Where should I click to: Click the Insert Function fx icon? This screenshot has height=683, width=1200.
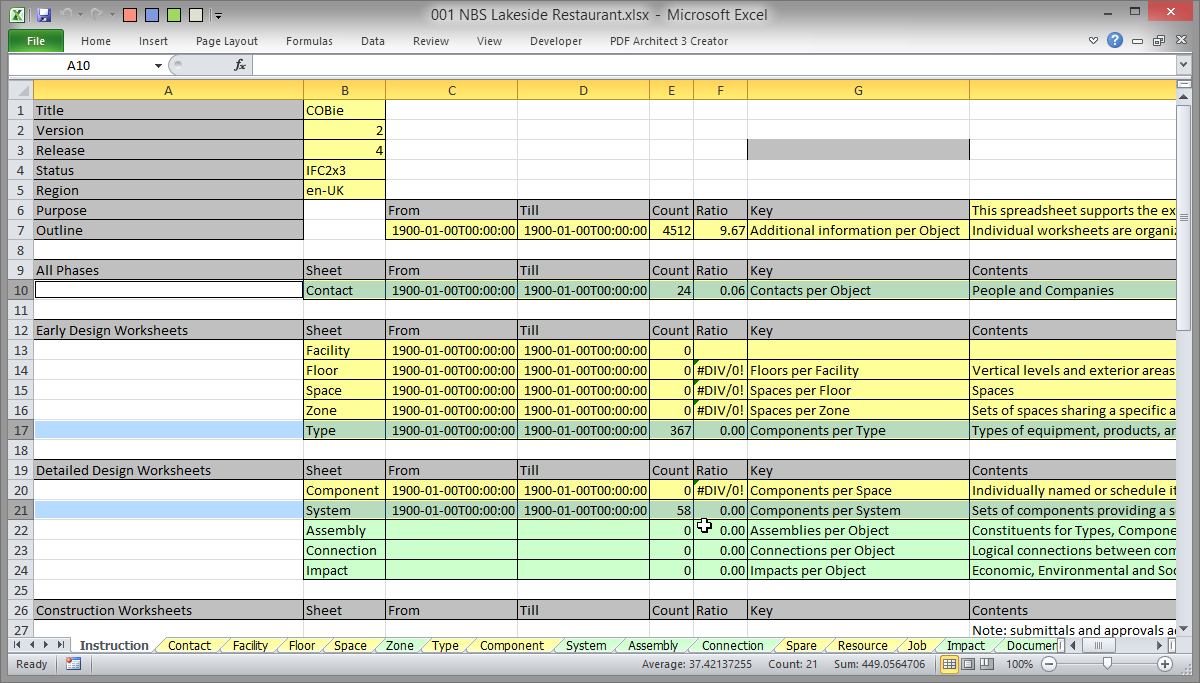pos(238,63)
